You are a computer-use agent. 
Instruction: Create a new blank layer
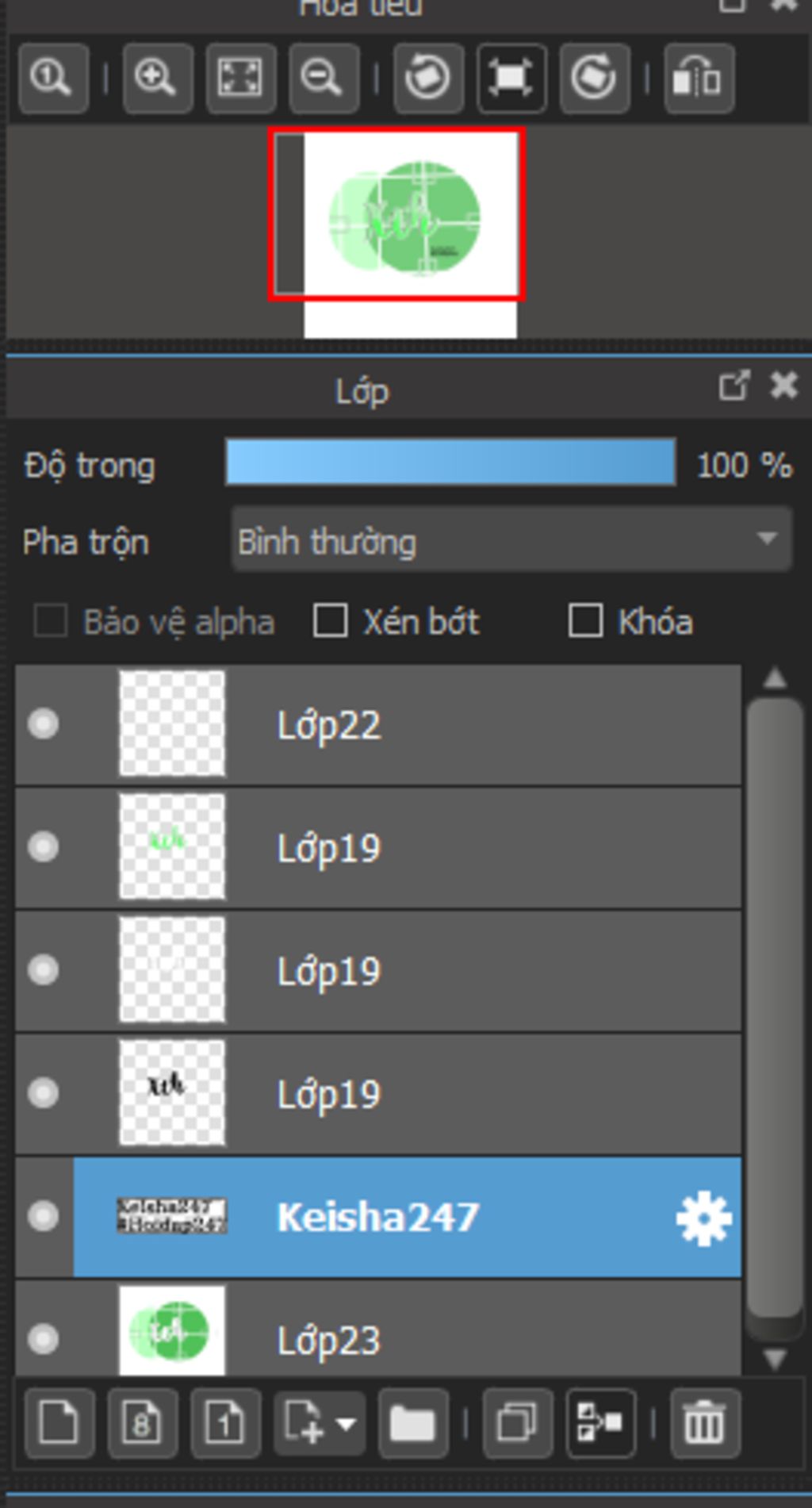coord(59,1423)
